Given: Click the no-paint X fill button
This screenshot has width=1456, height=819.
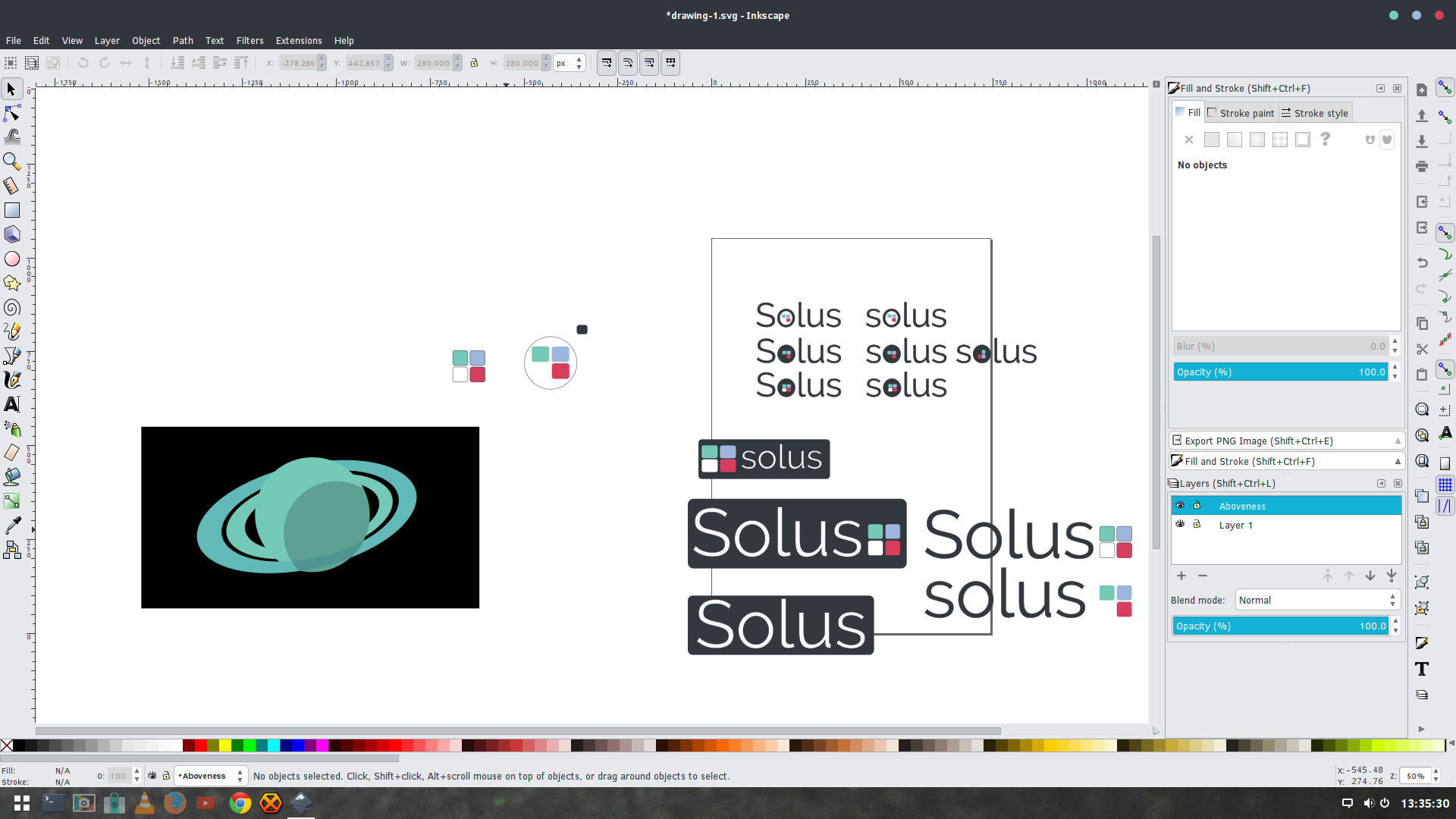Looking at the screenshot, I should (1189, 140).
